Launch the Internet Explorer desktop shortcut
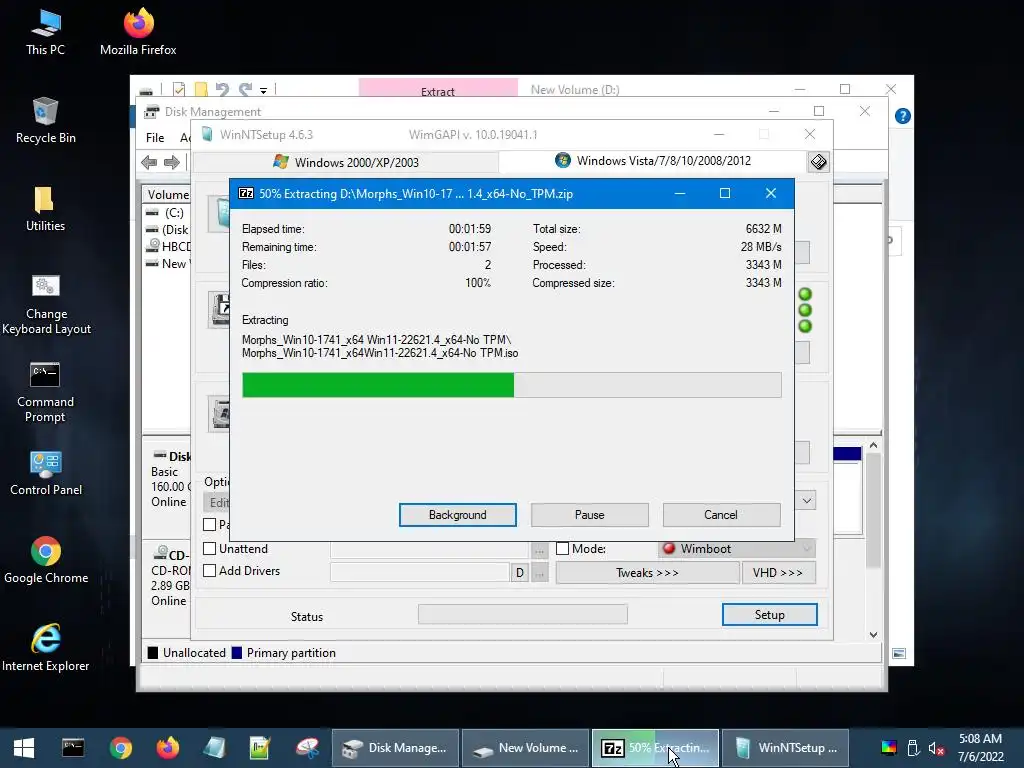Viewport: 1024px width, 768px height. (45, 648)
